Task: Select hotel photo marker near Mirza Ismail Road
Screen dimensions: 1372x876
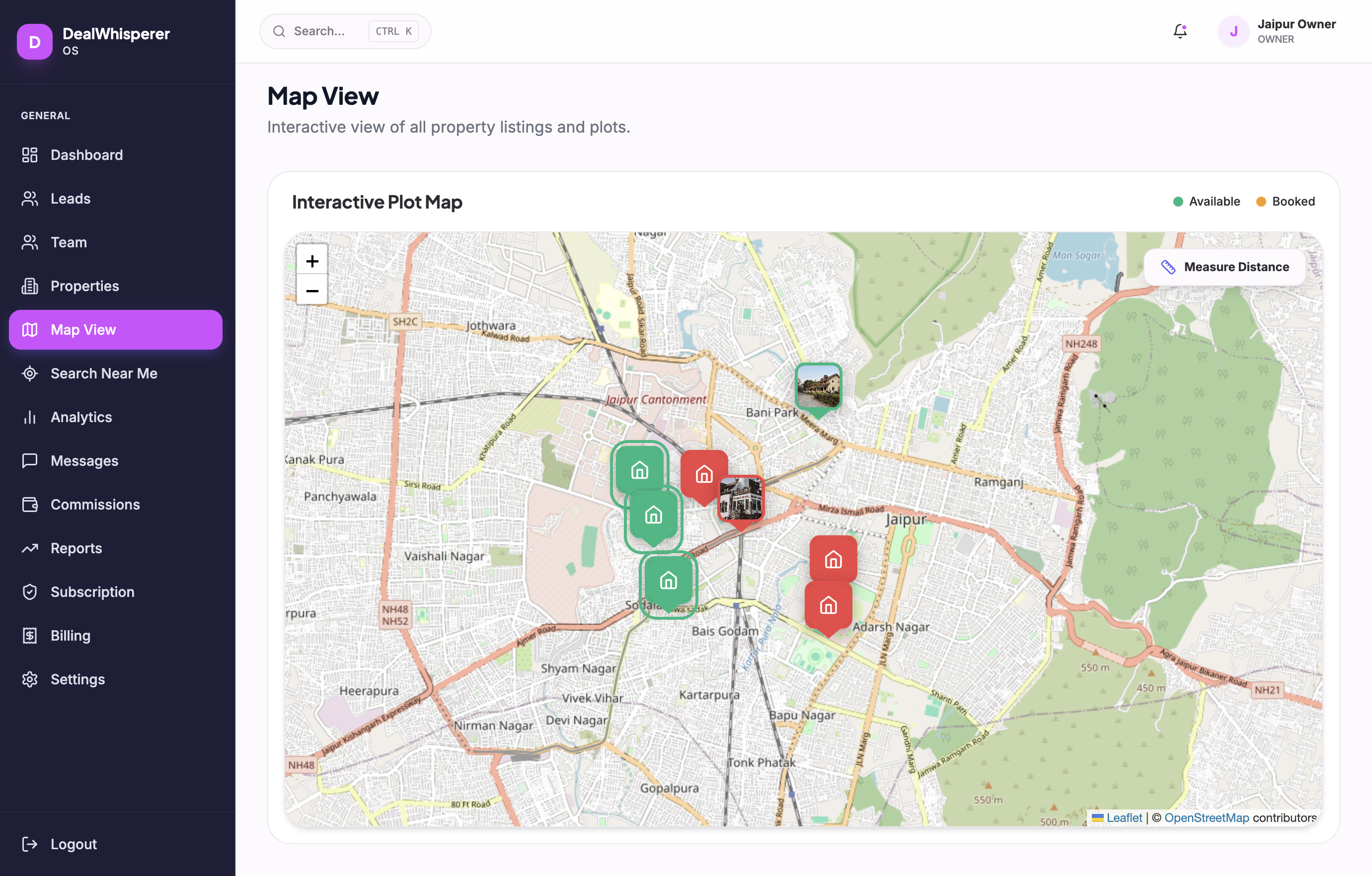Action: [741, 500]
